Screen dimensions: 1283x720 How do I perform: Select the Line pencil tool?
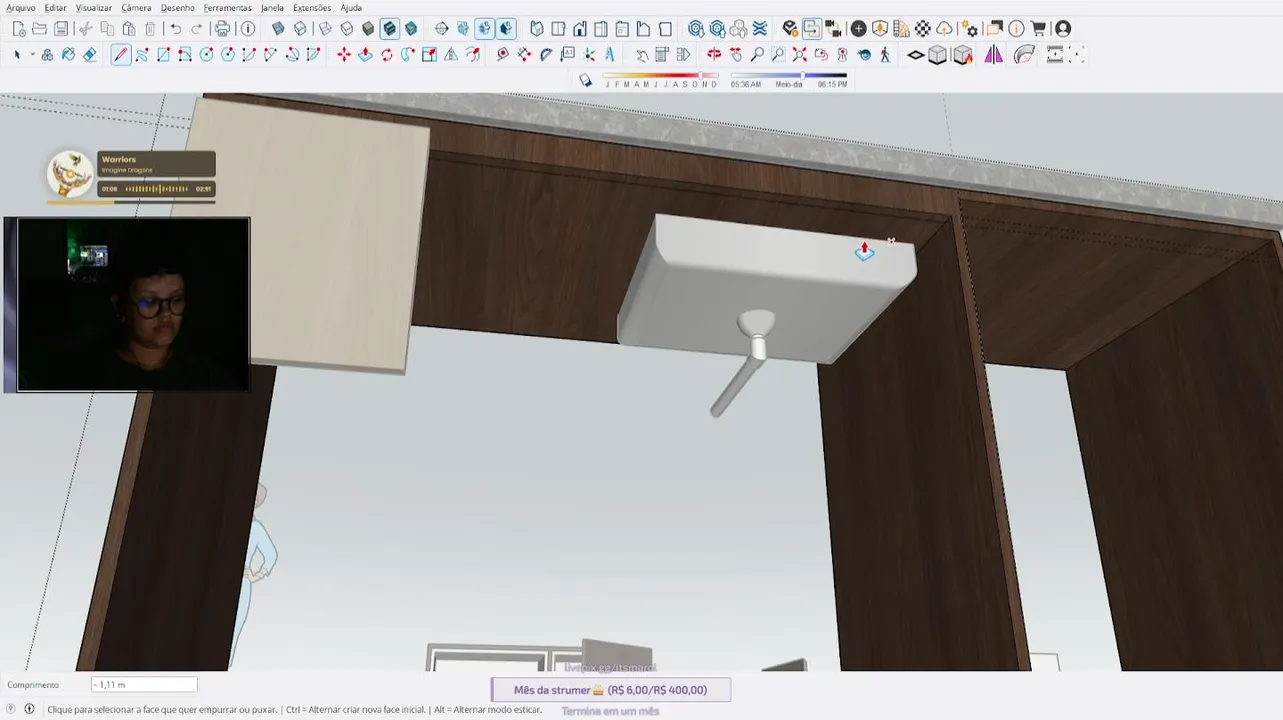point(121,55)
